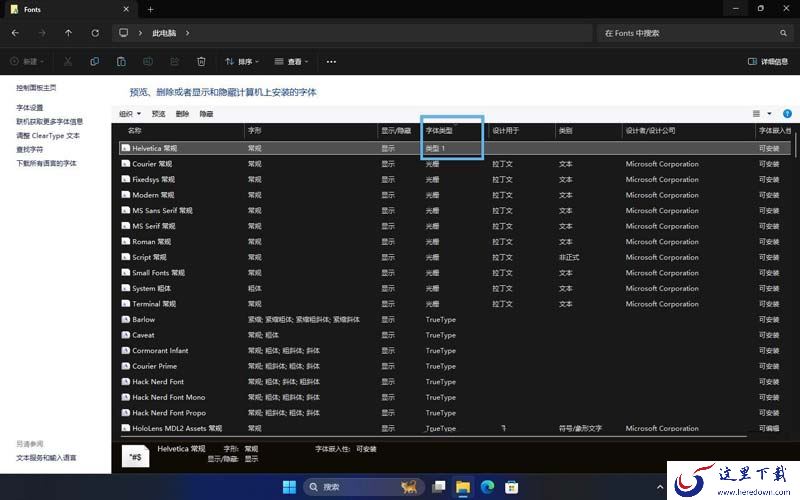The image size is (800, 500).
Task: Sort by the 显示/隐藏 column header
Action: point(396,131)
